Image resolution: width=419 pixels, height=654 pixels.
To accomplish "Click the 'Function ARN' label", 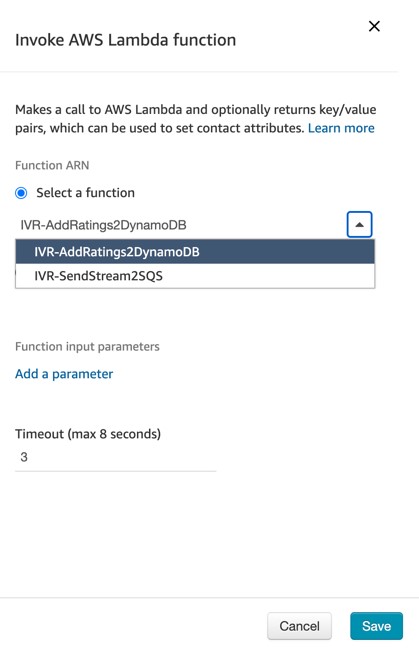I will [x=52, y=166].
